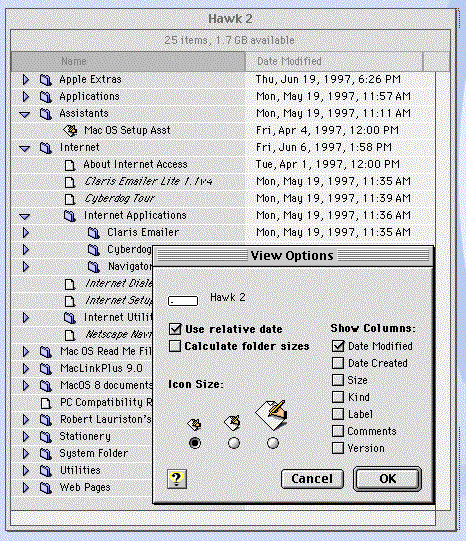Click the Claris Emailer folder icon
The width and height of the screenshot is (466, 541).
[x=93, y=233]
